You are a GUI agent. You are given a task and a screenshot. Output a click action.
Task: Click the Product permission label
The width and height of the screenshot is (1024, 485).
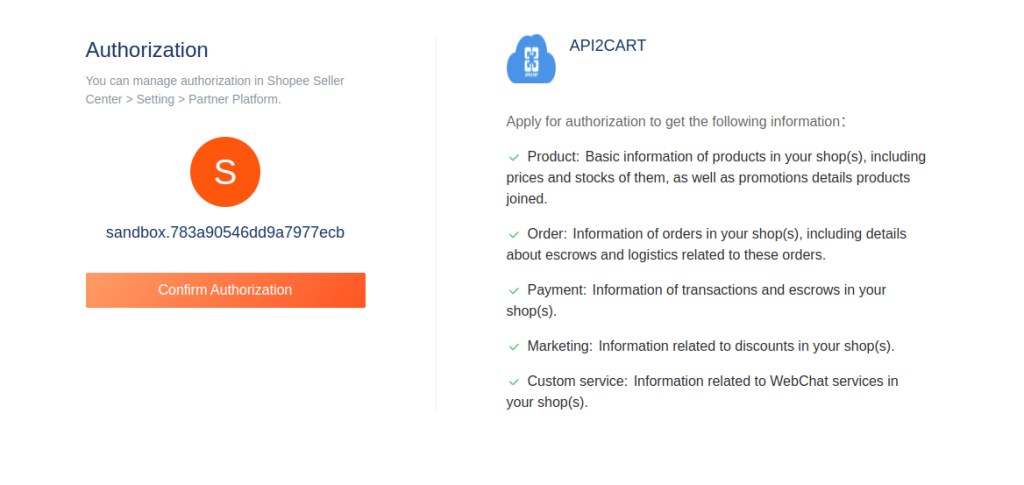pos(553,157)
